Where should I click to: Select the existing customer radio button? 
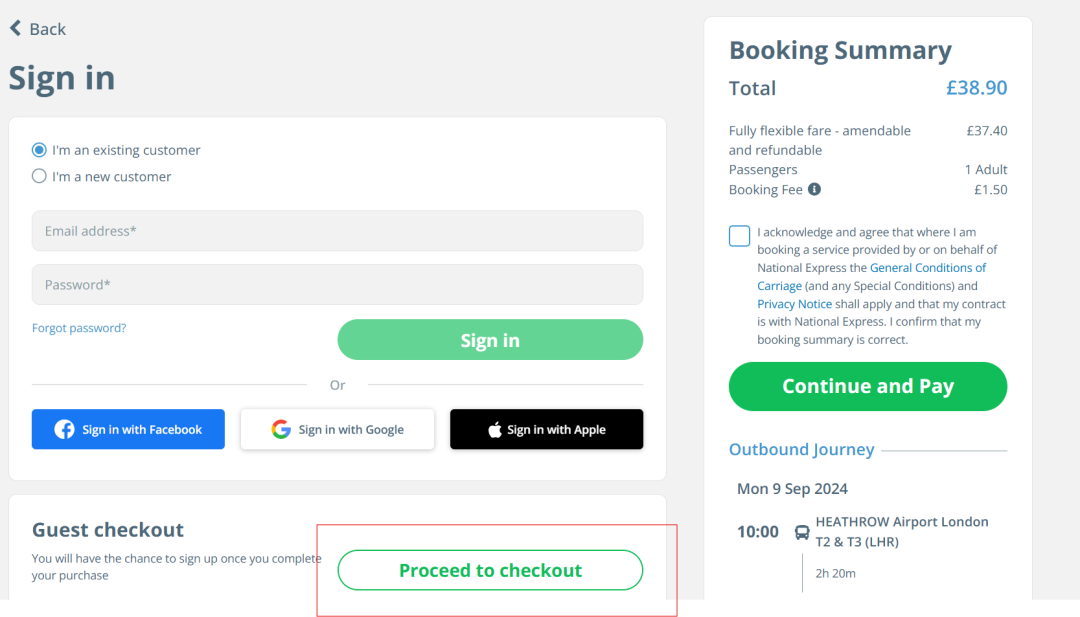(39, 150)
